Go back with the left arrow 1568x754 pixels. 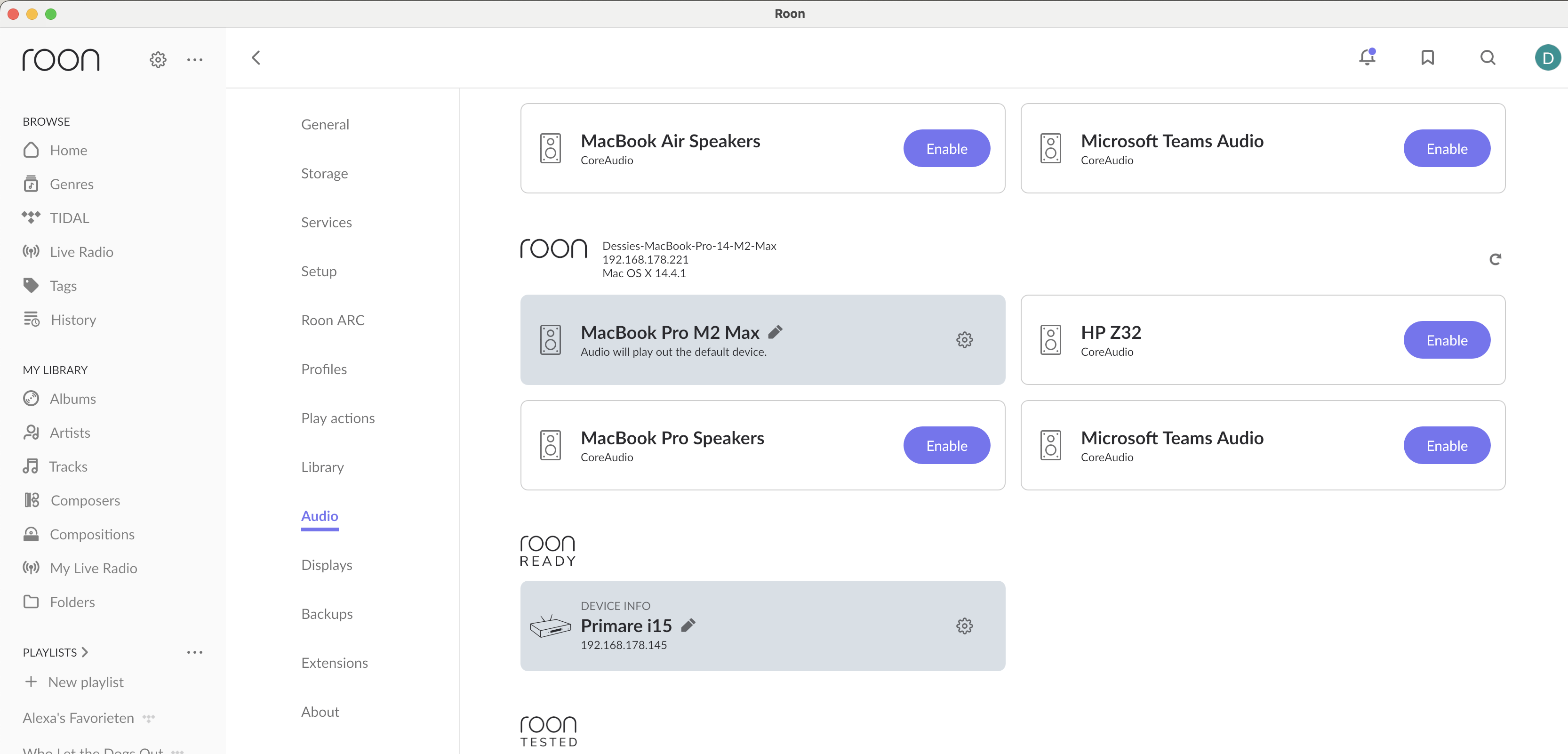point(256,58)
